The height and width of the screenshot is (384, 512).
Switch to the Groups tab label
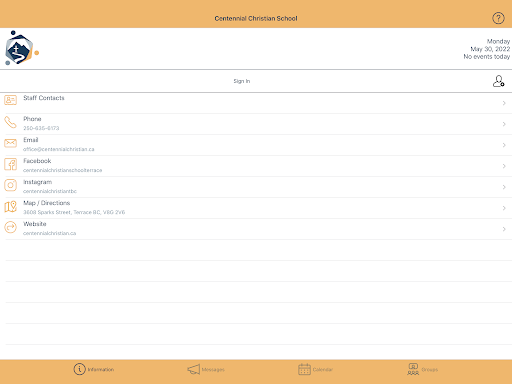tap(430, 370)
